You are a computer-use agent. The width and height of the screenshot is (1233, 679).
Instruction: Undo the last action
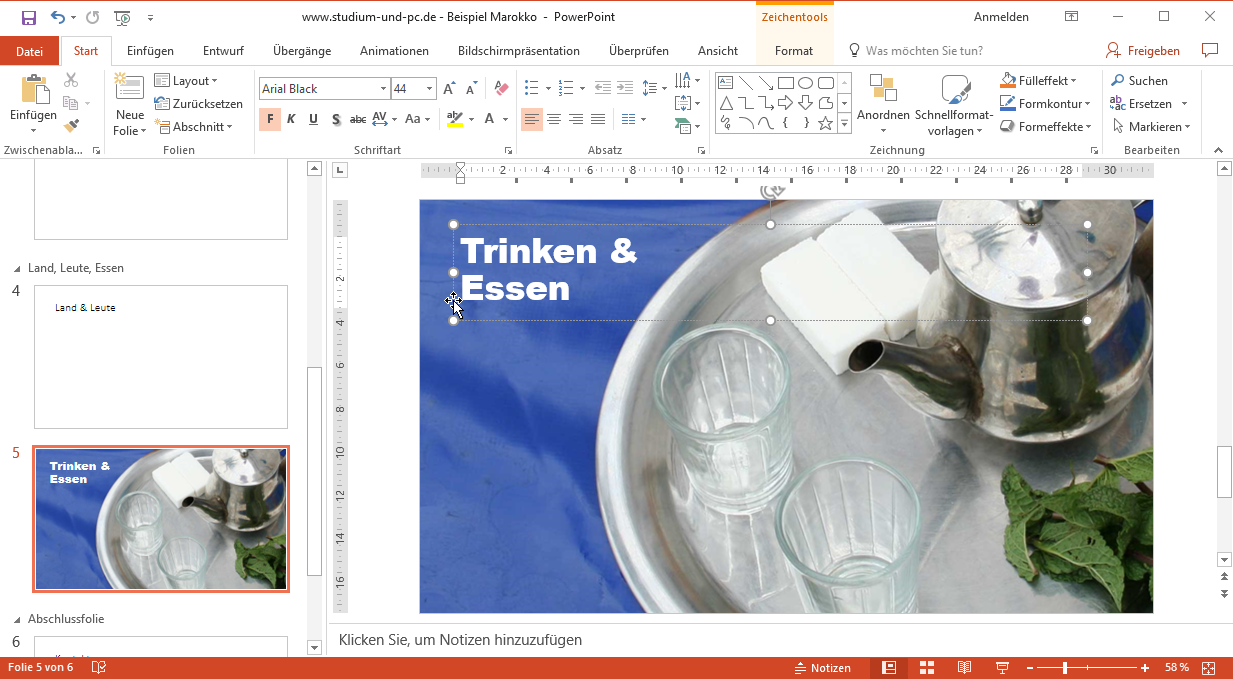57,17
